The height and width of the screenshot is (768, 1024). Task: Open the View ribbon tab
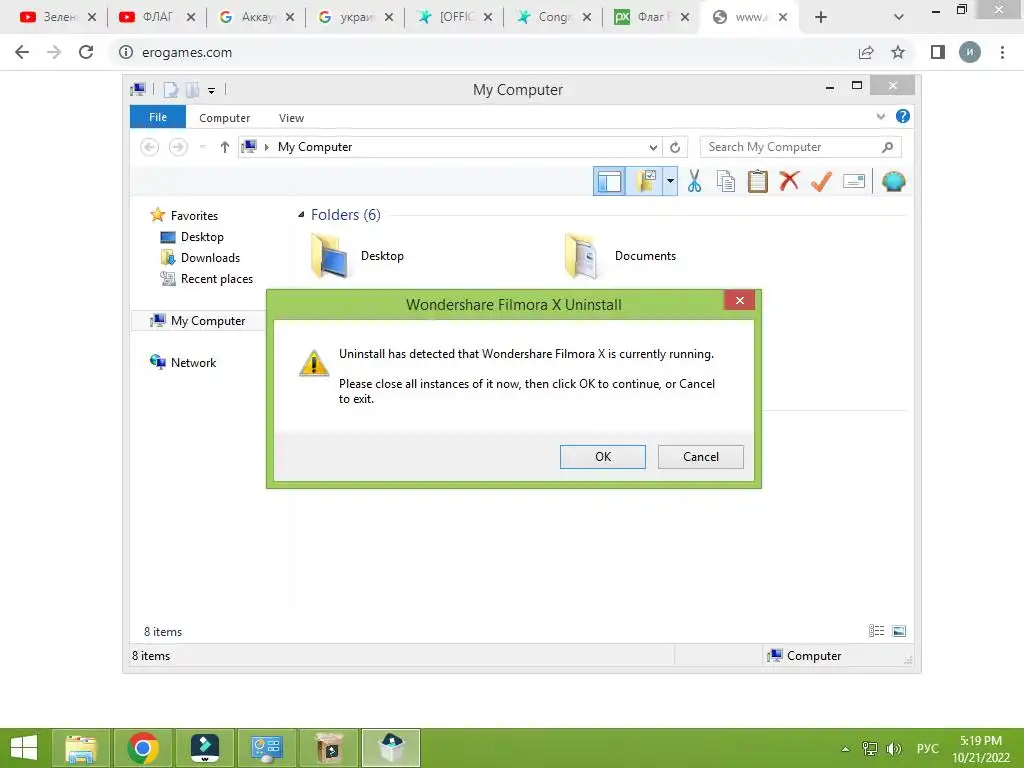point(291,118)
